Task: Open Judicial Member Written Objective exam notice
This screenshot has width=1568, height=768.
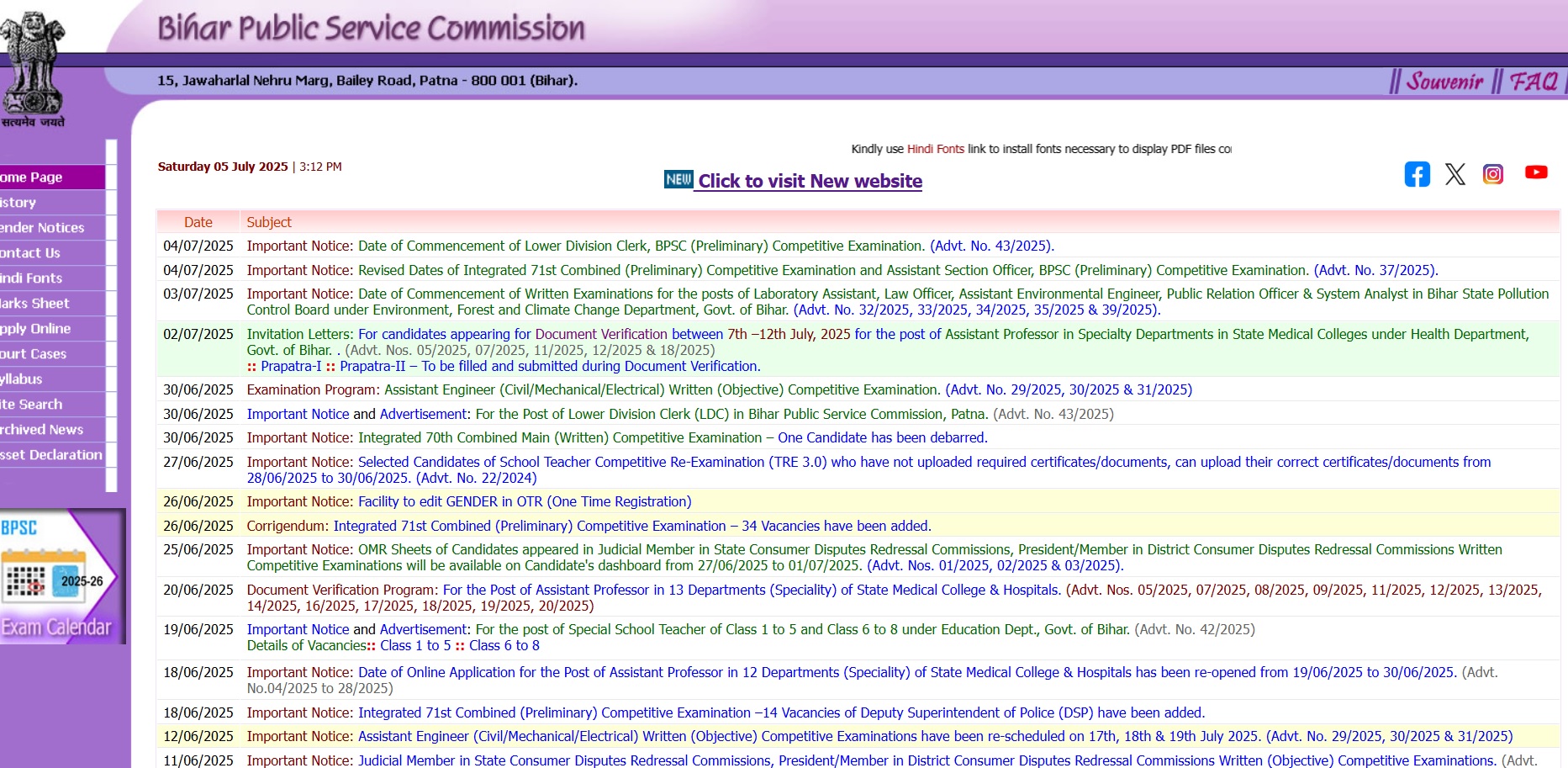Action: 927,760
